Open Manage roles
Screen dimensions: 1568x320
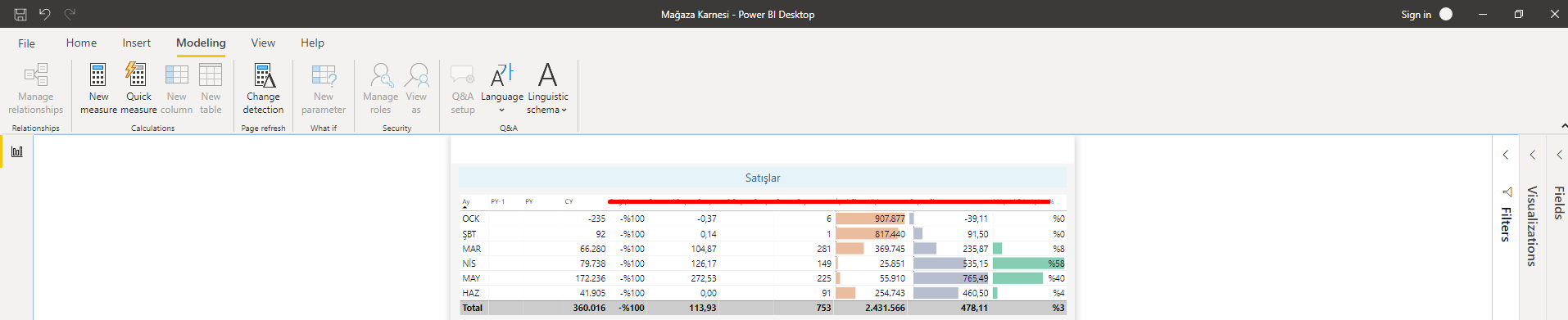tap(380, 88)
